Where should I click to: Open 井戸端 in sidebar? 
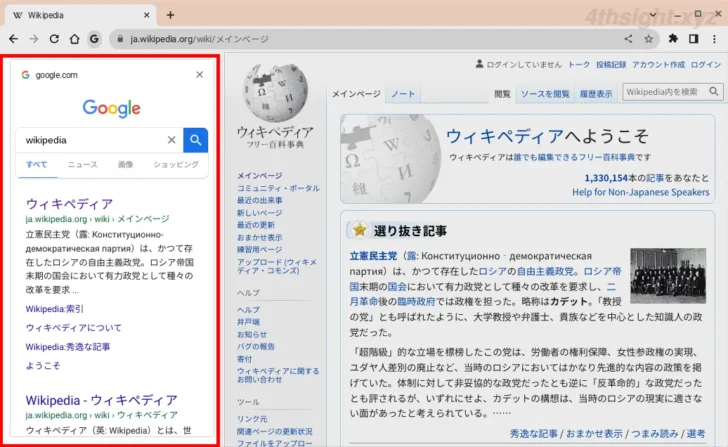click(x=248, y=322)
